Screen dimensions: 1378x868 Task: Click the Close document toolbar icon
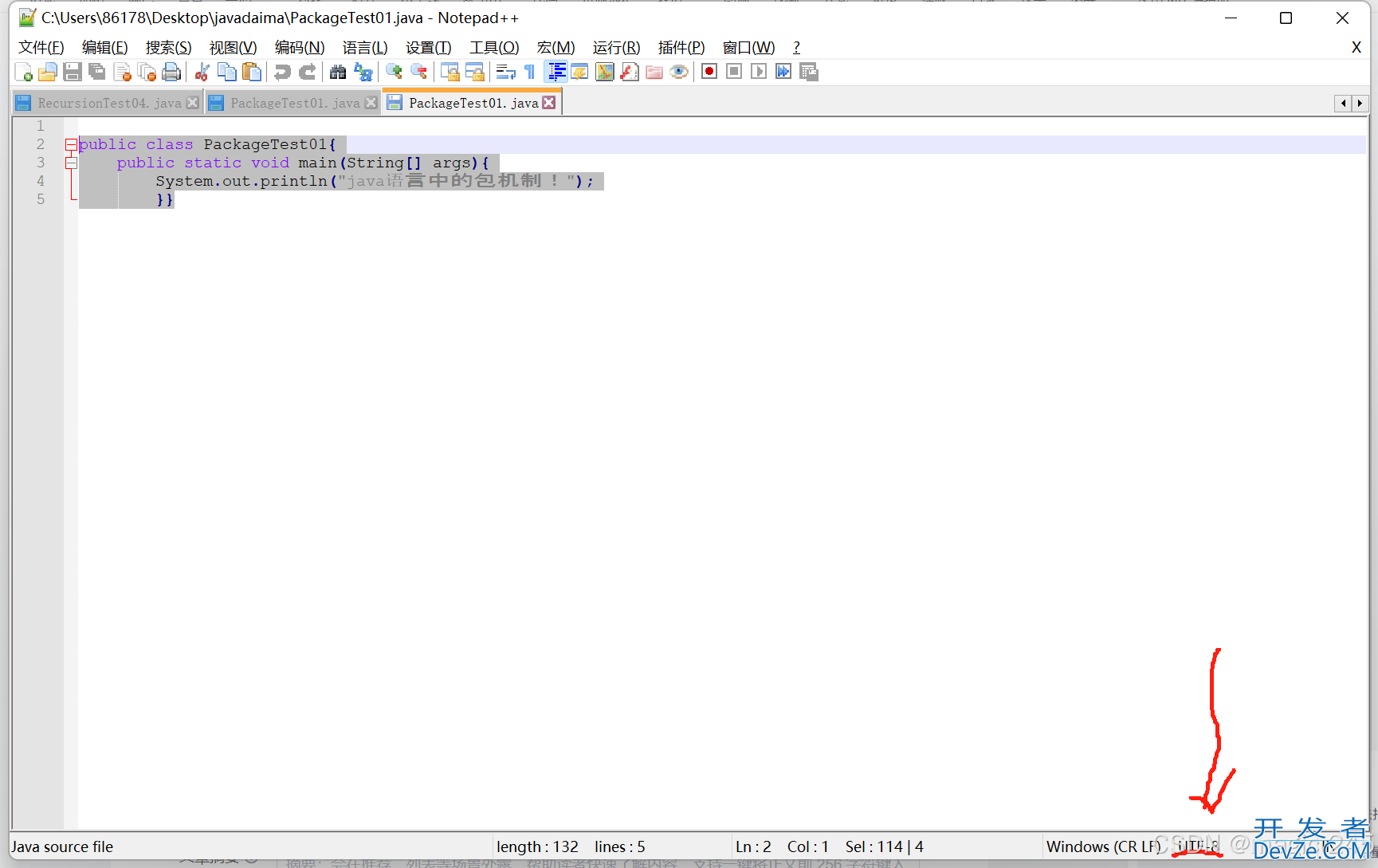tap(122, 73)
